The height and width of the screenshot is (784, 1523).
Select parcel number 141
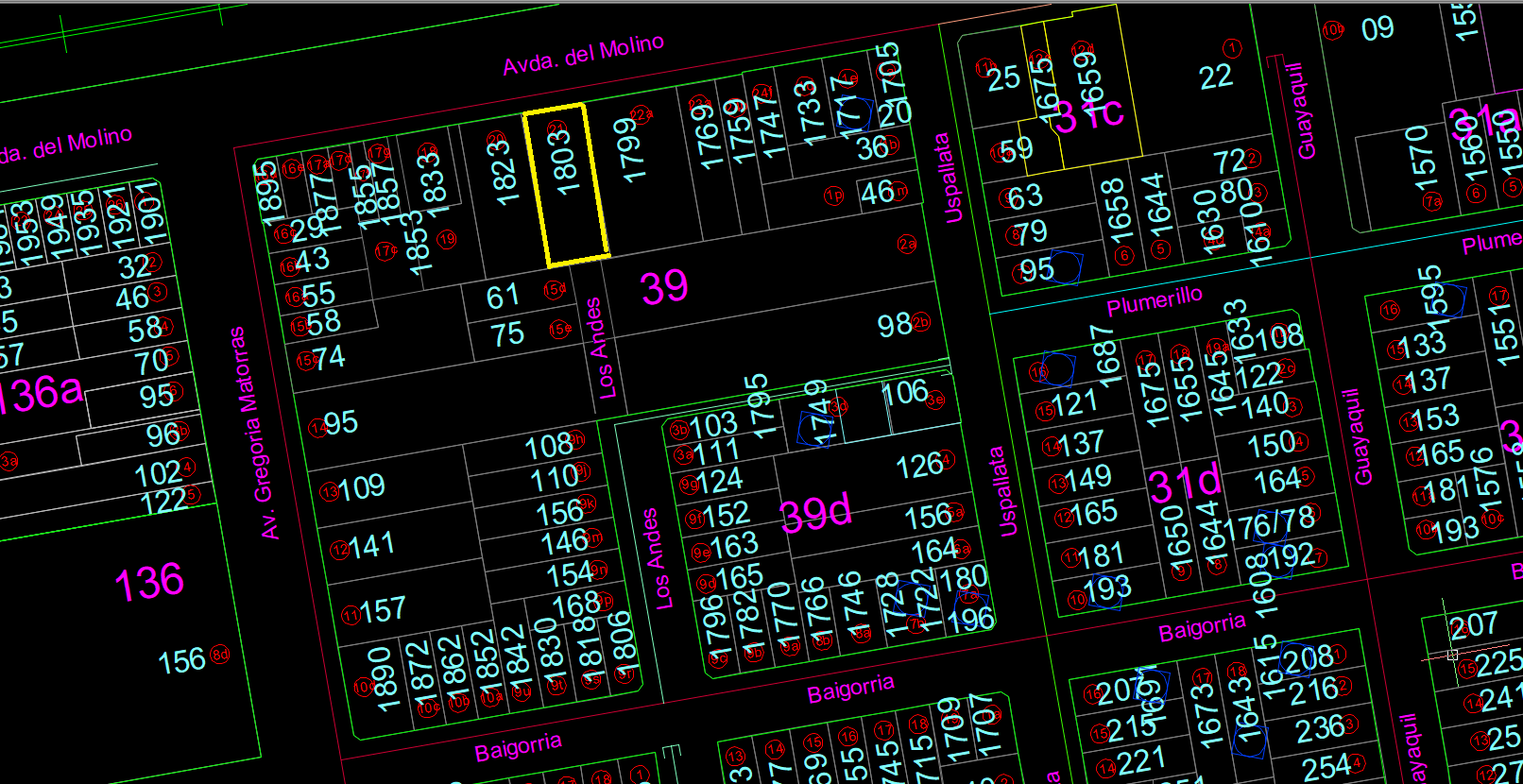pyautogui.click(x=371, y=545)
